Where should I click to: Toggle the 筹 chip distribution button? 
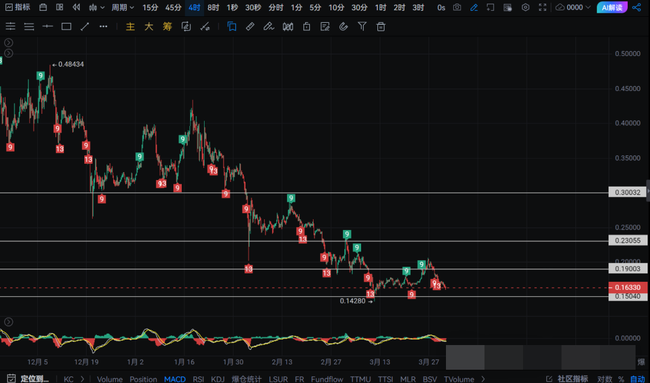(167, 27)
